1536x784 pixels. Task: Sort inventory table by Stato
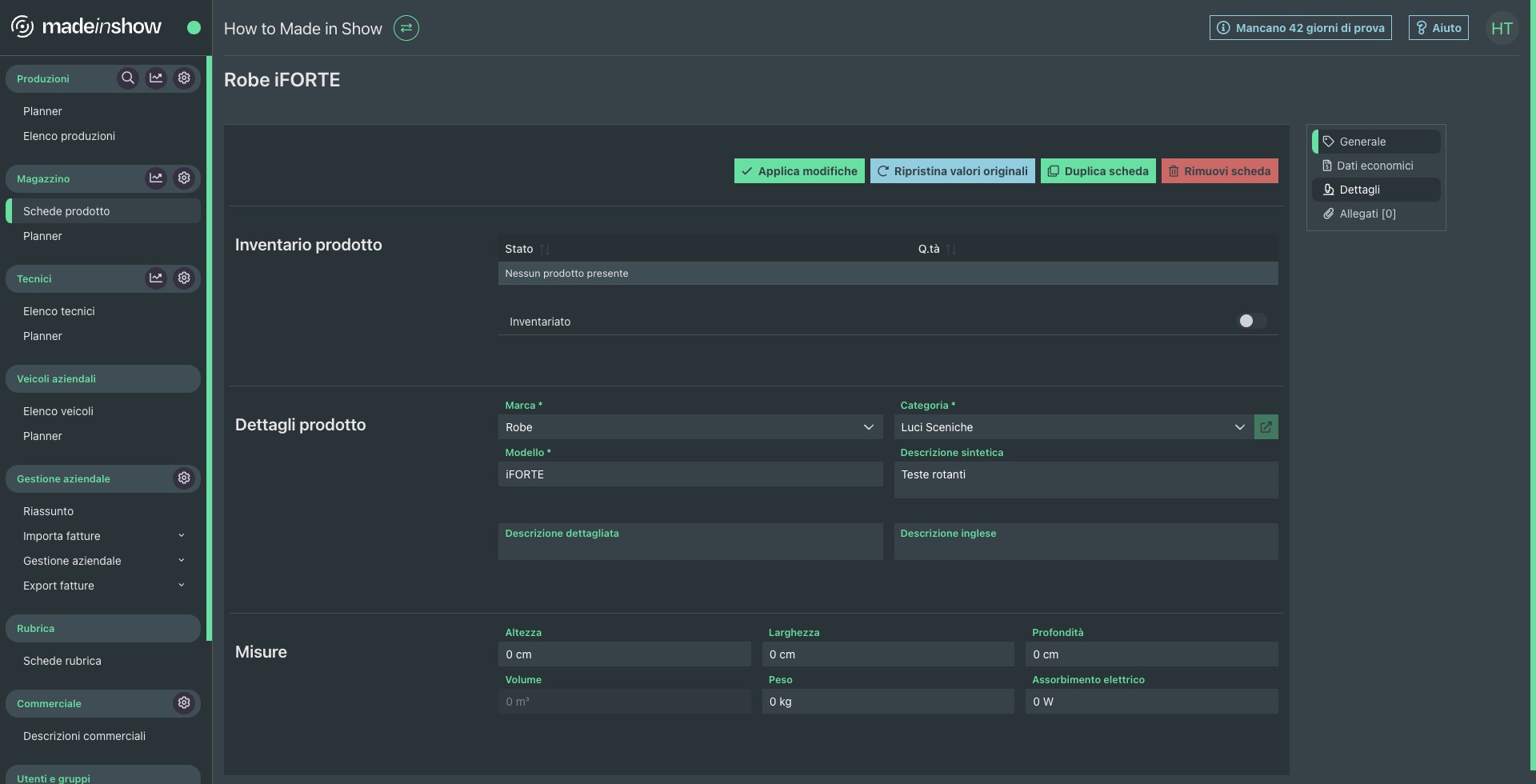tap(545, 250)
